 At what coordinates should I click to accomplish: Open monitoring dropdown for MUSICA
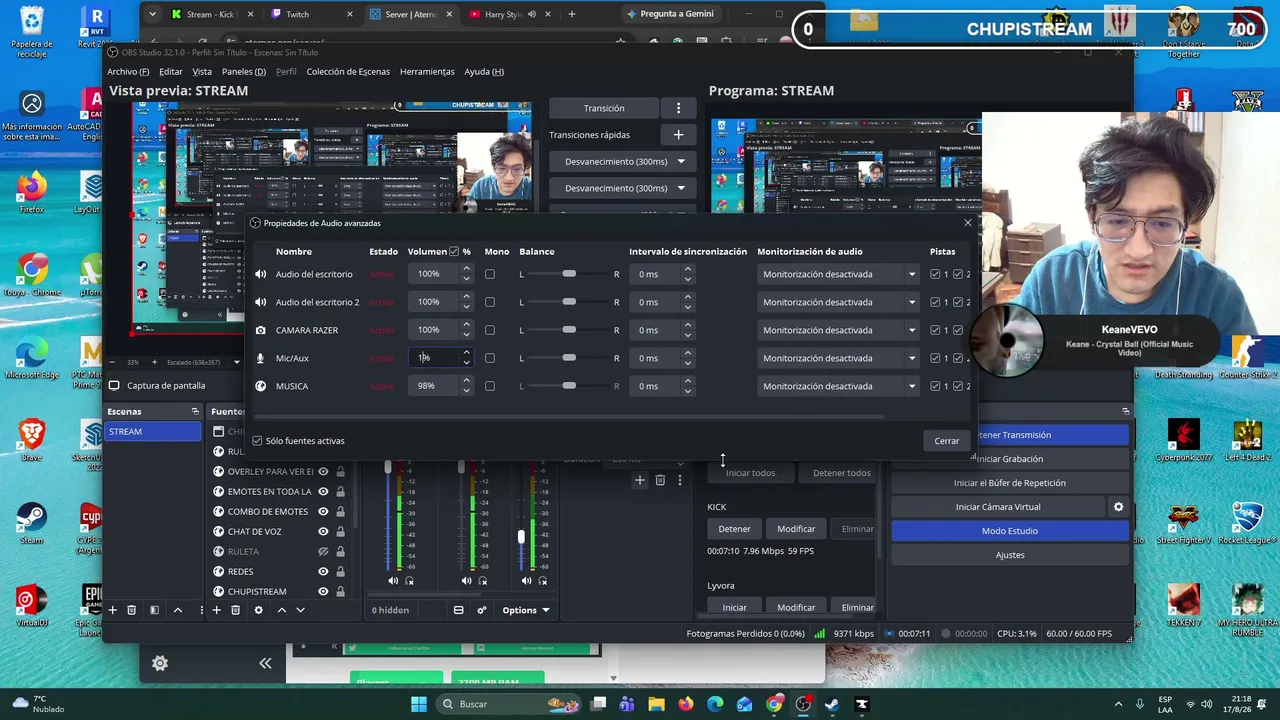click(838, 386)
